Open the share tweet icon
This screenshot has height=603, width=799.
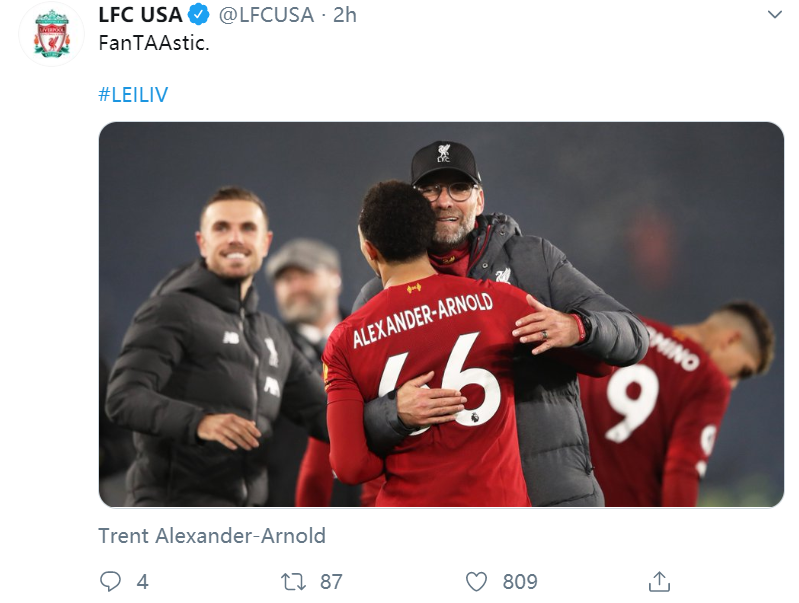pyautogui.click(x=658, y=581)
